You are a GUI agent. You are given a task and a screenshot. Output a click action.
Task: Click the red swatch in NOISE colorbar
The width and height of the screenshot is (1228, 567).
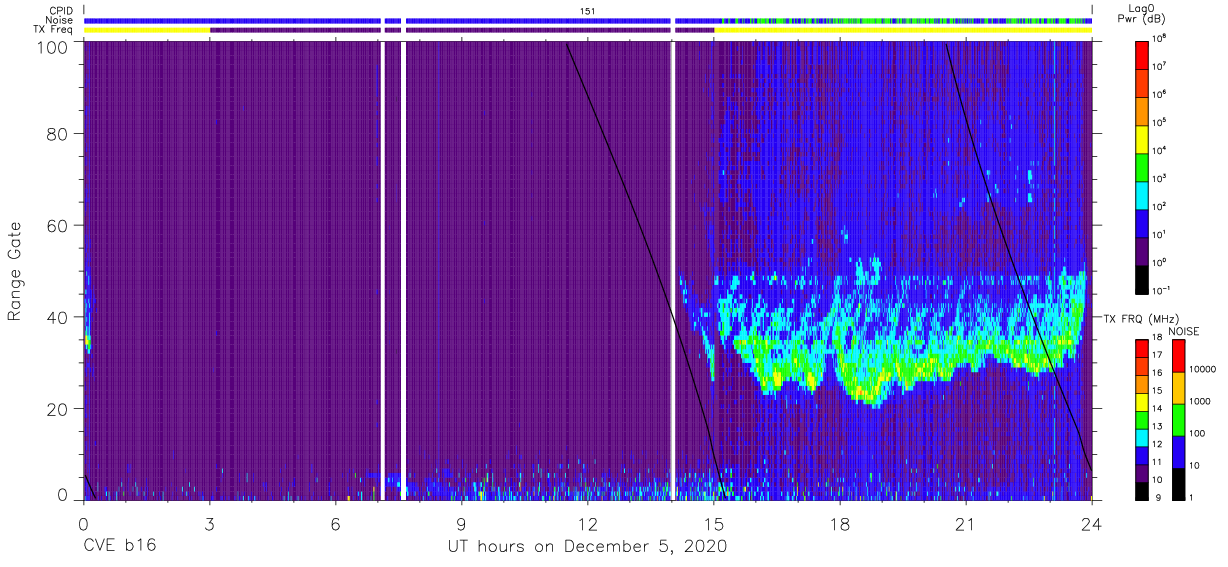tap(1177, 355)
